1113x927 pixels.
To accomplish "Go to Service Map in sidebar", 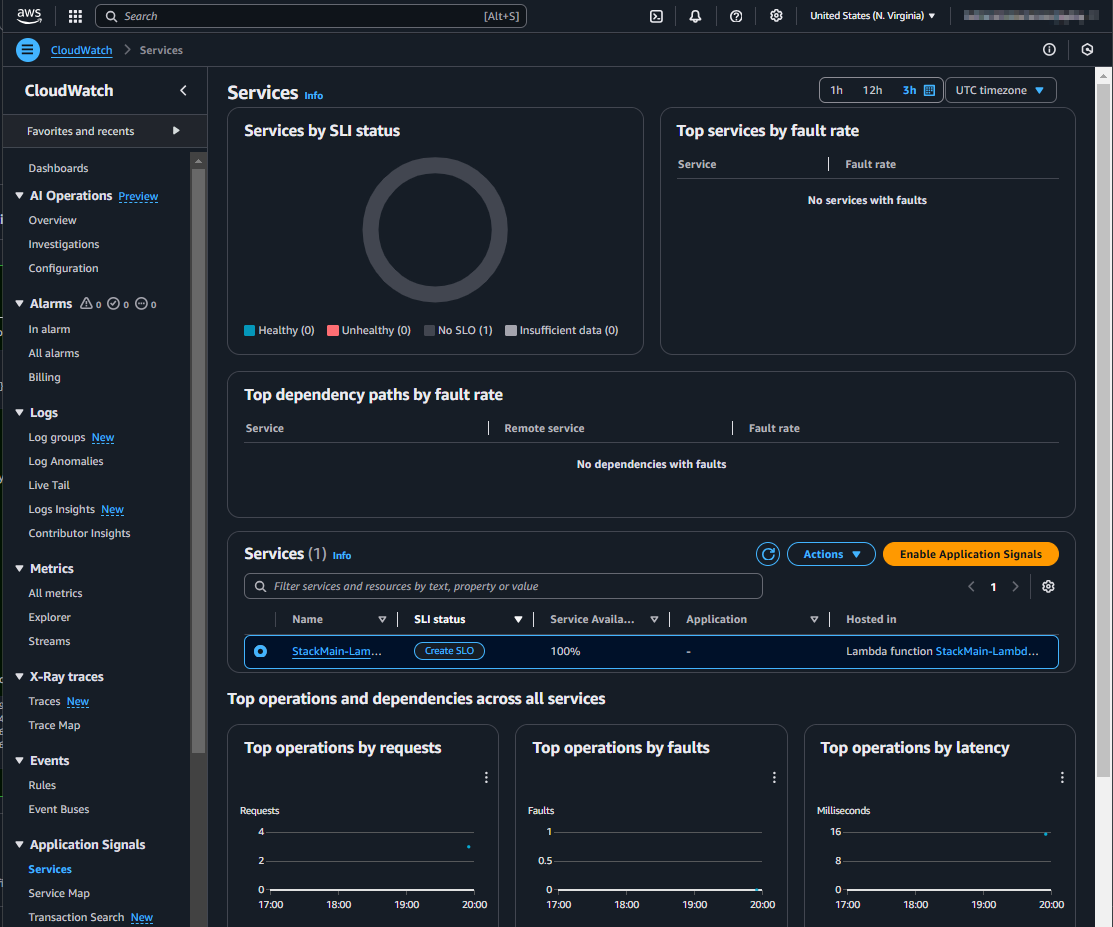I will [59, 893].
